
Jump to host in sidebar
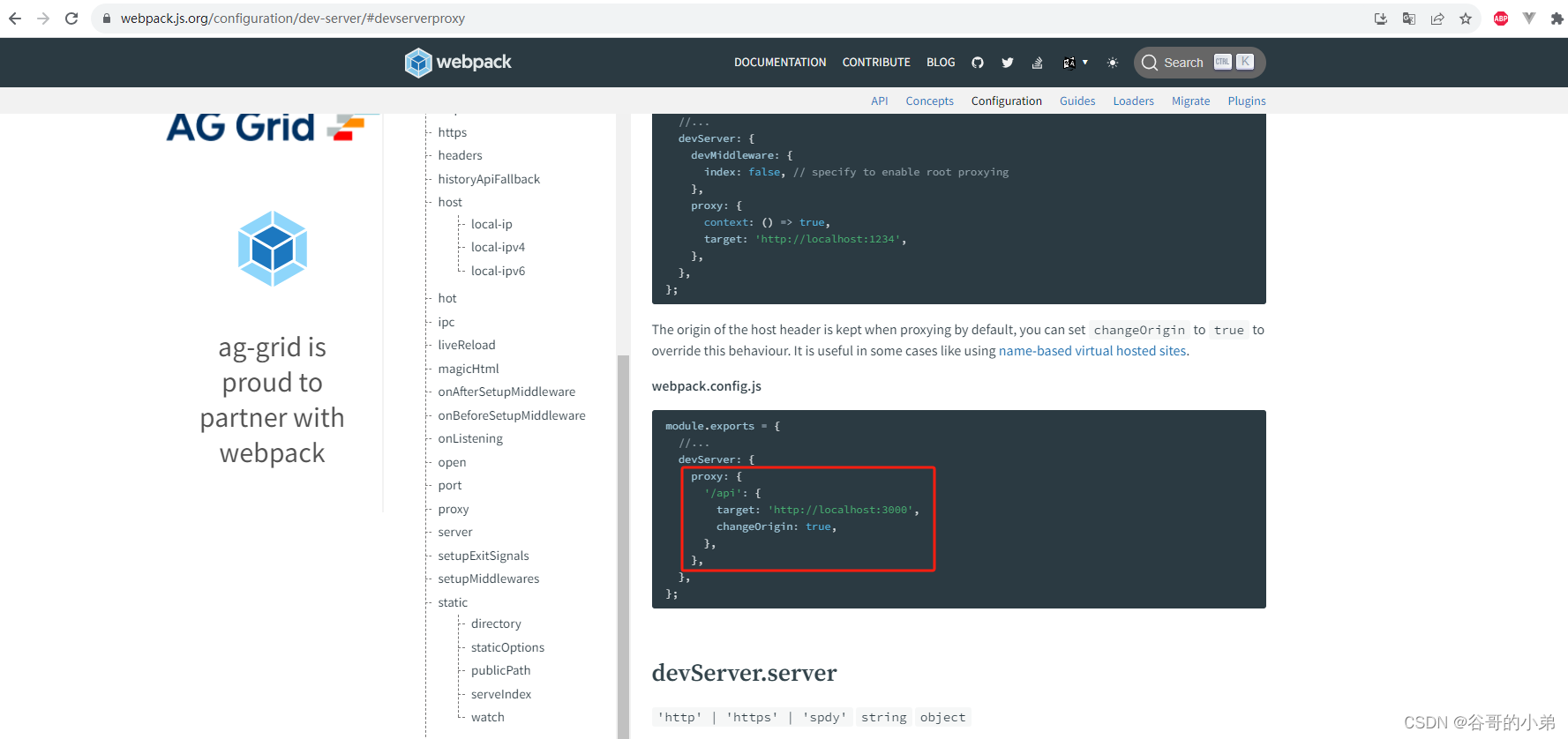tap(450, 202)
